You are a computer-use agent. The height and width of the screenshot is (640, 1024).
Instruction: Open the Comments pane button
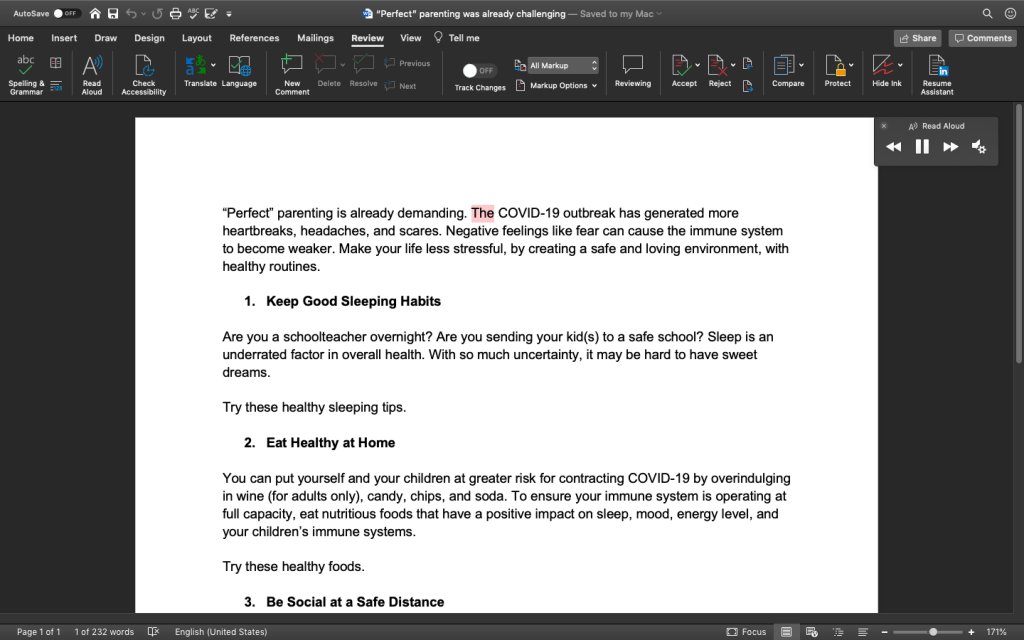coord(982,38)
